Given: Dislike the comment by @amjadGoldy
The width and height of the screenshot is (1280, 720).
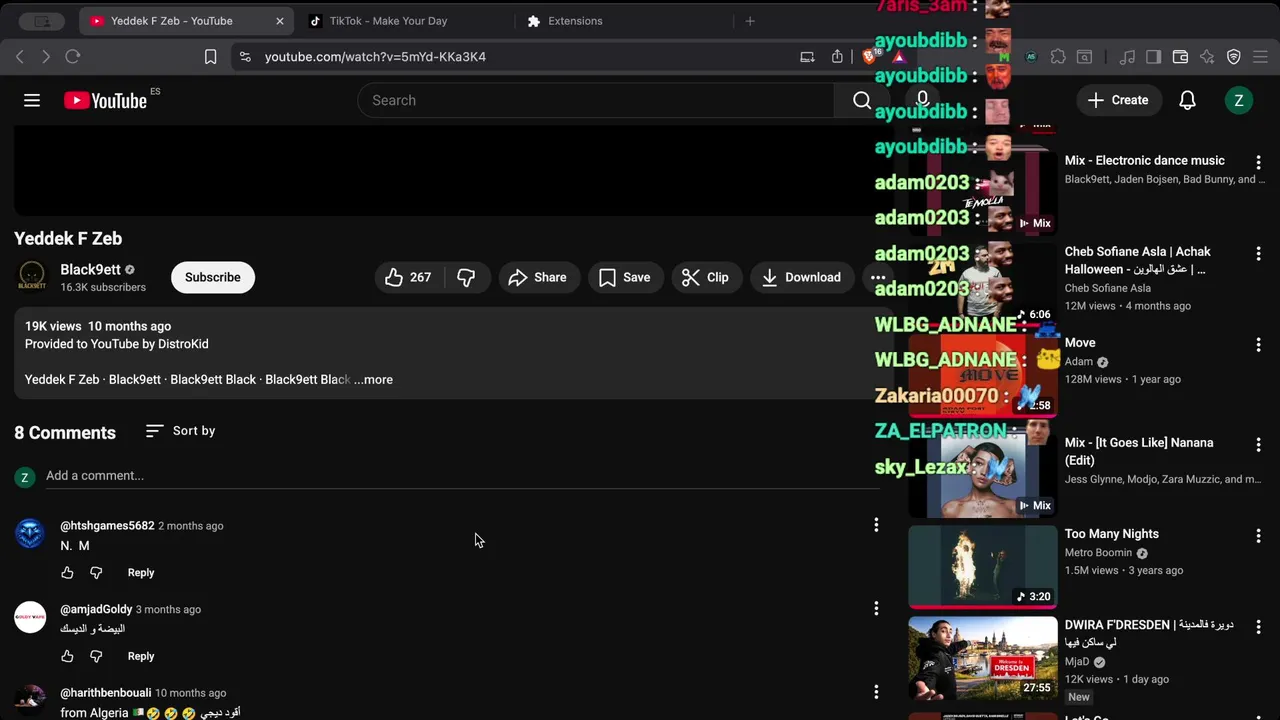Looking at the screenshot, I should 96,657.
